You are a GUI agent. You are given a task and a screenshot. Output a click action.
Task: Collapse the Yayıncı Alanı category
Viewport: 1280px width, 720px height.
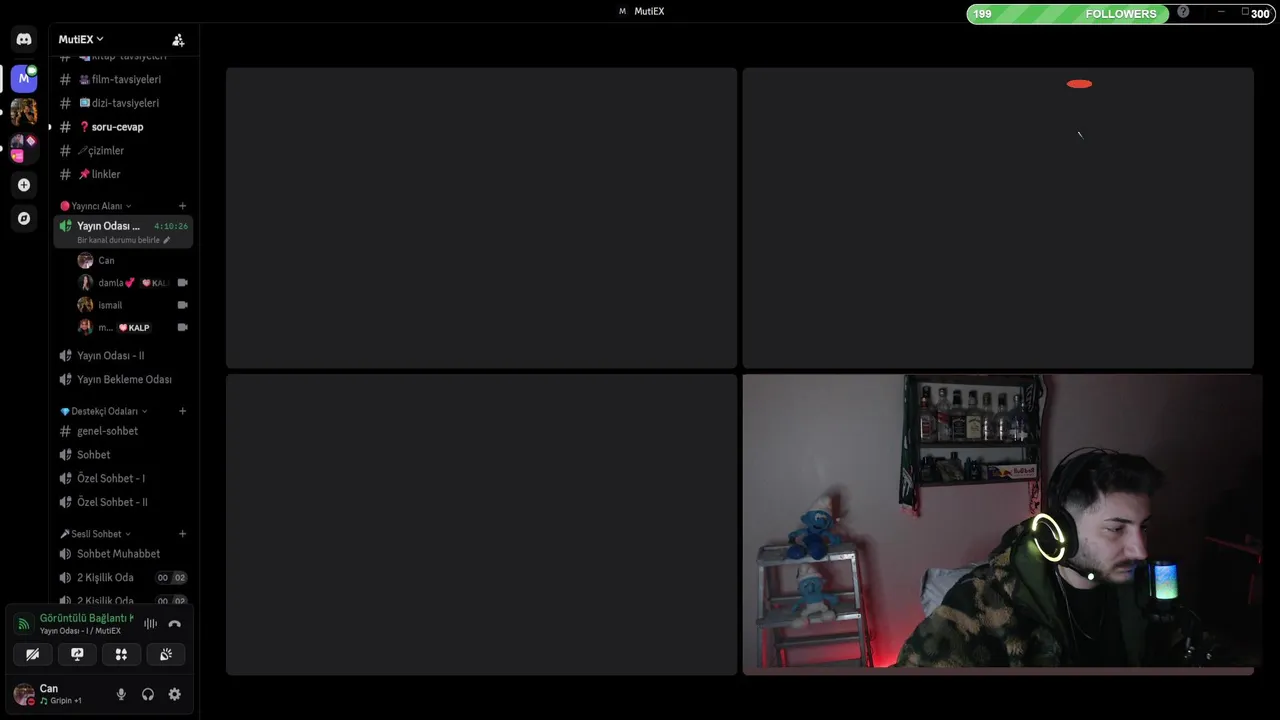pos(96,206)
